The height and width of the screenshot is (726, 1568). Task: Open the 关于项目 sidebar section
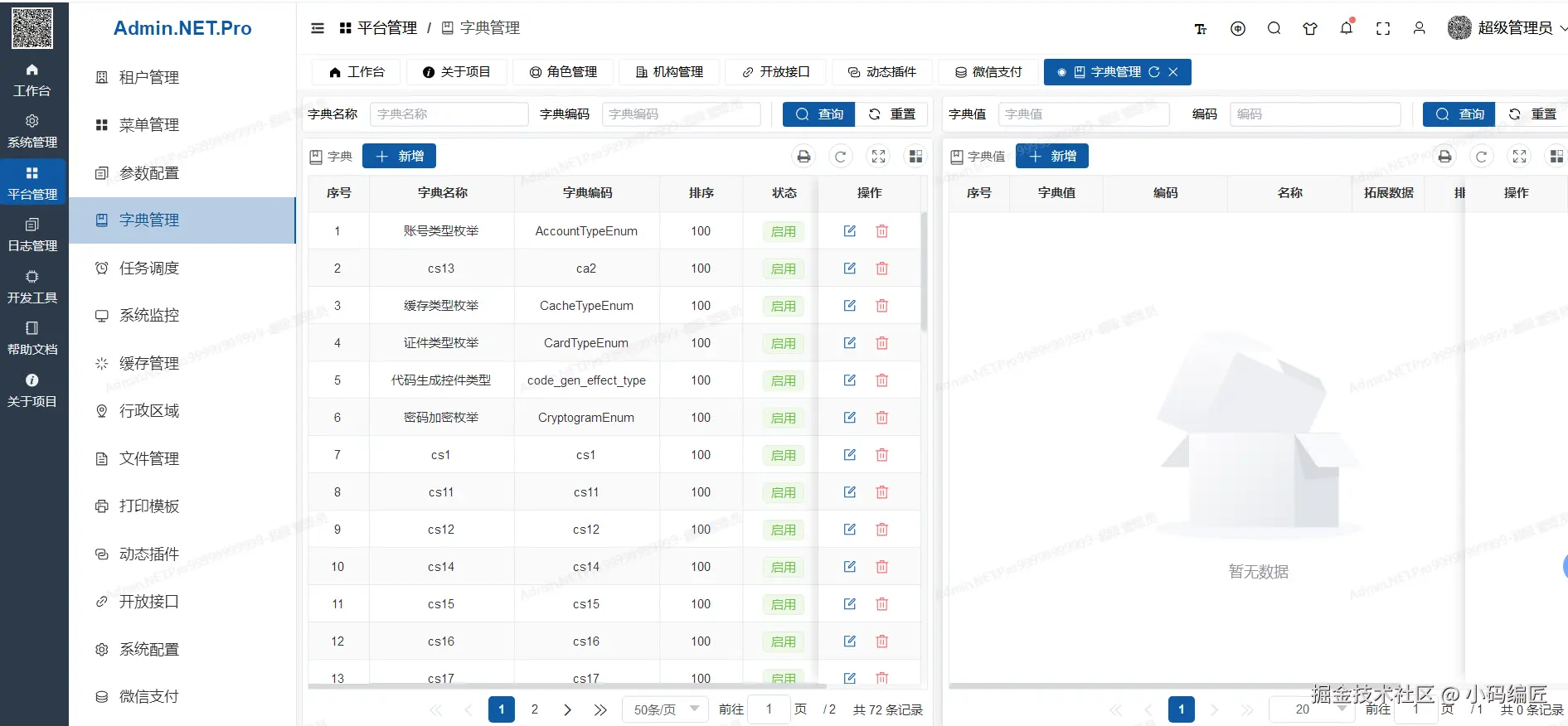click(x=32, y=391)
